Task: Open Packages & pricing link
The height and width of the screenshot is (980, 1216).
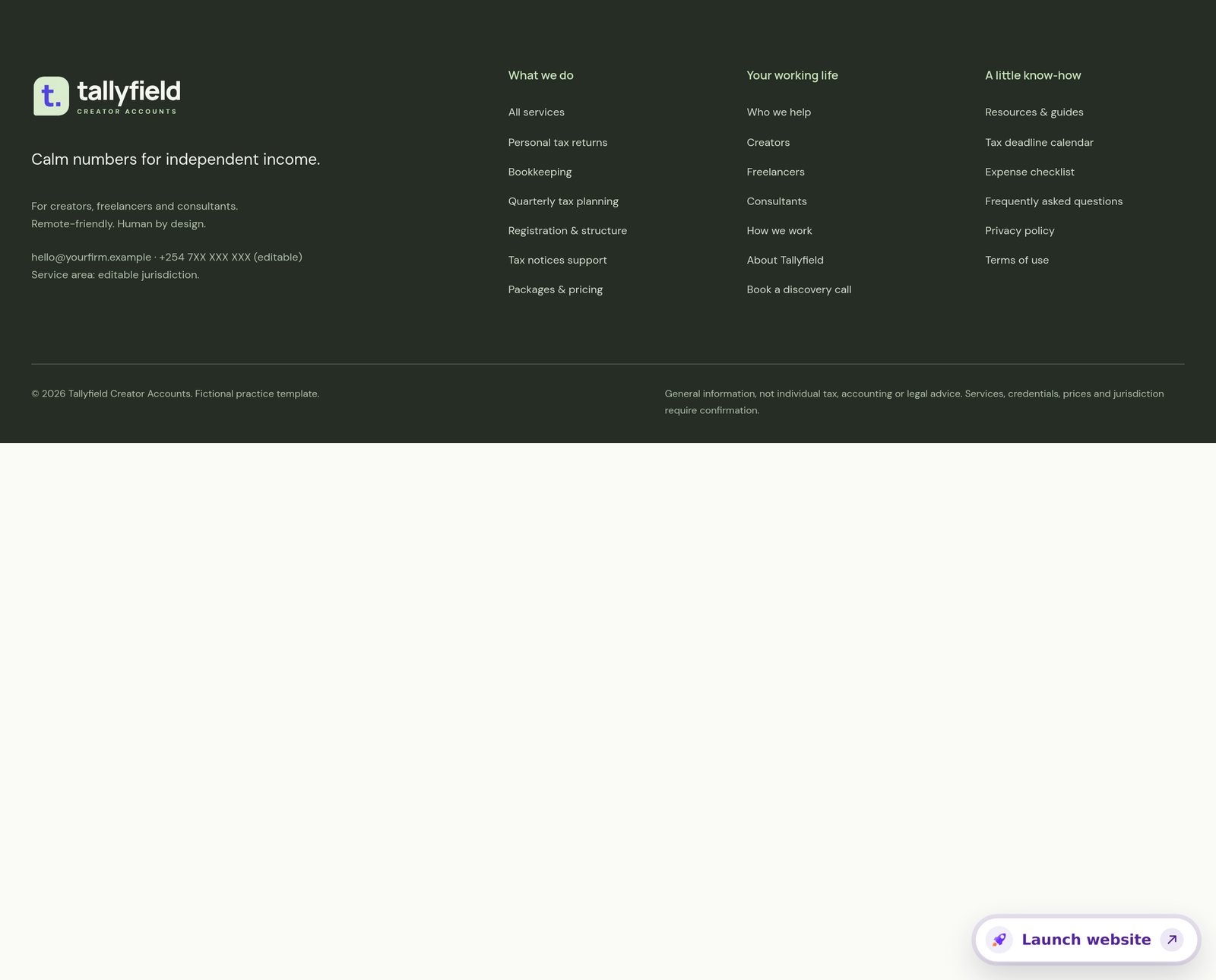Action: pos(556,290)
